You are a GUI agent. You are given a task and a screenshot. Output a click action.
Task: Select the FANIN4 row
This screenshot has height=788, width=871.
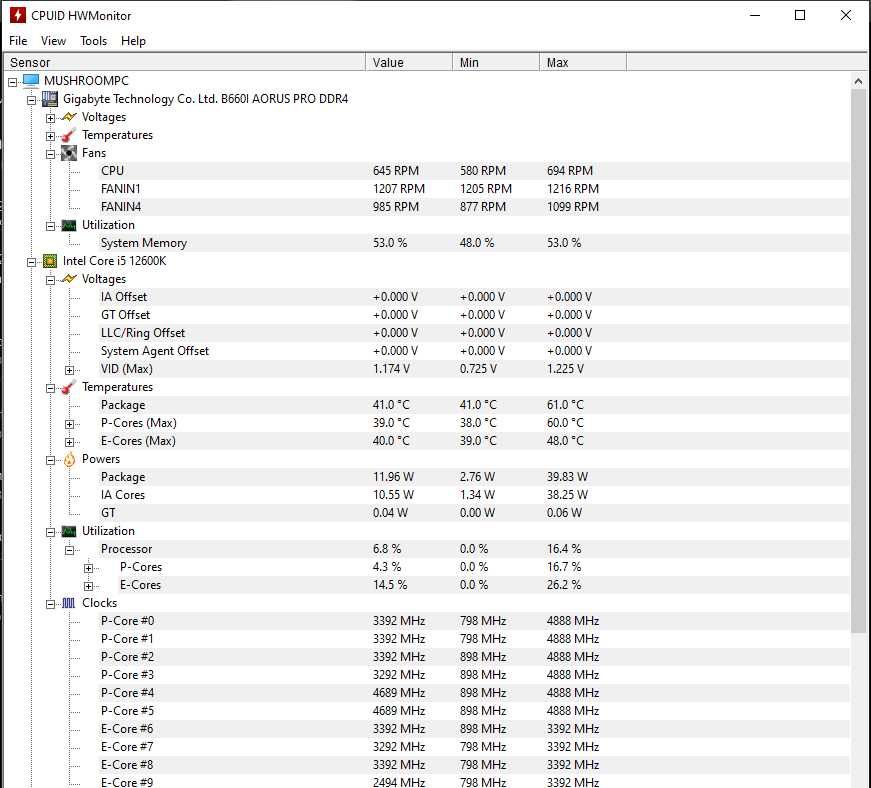coord(473,207)
